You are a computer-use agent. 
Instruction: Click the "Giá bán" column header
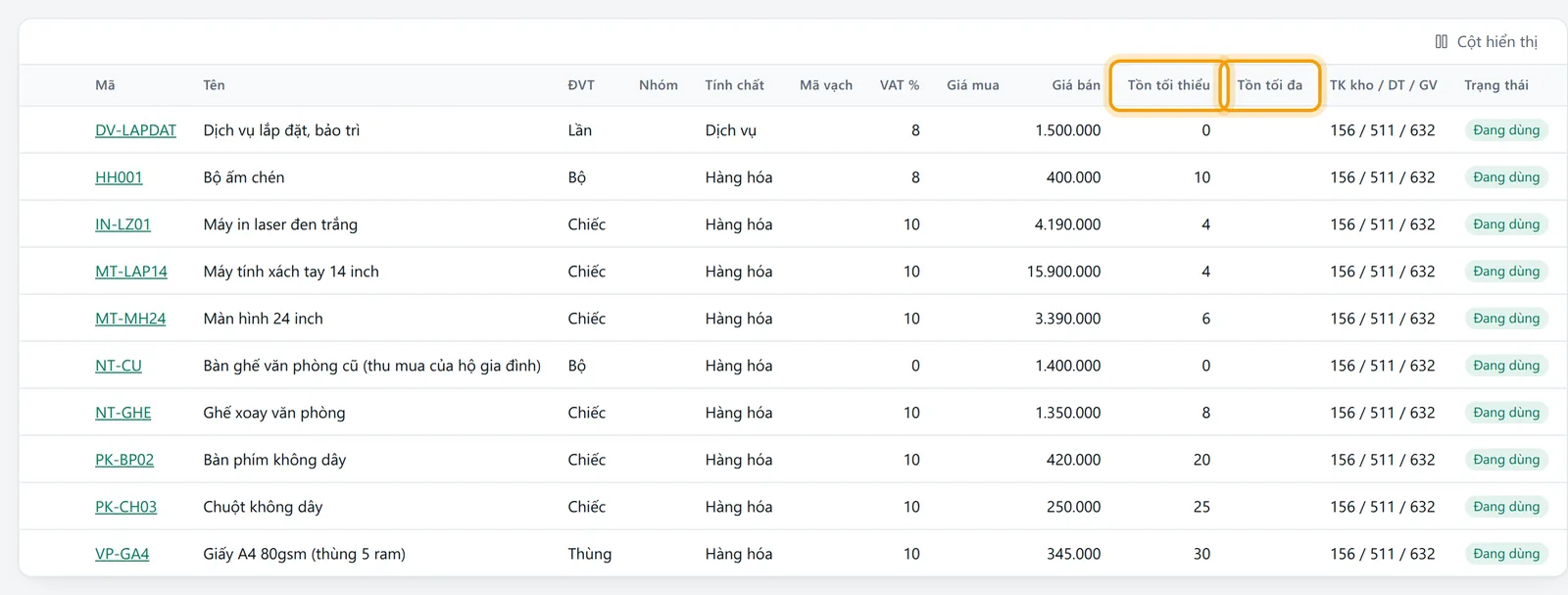point(1076,85)
